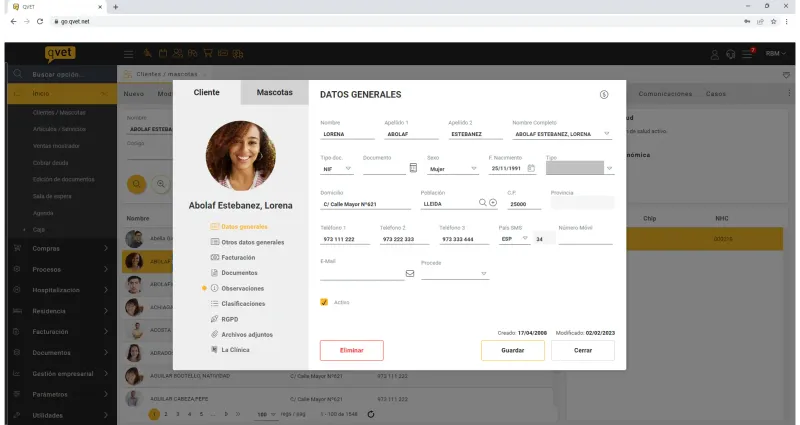Viewport: 800px width, 425px height.
Task: Open the Tipo doc. dropdown showing NIF
Action: point(337,169)
